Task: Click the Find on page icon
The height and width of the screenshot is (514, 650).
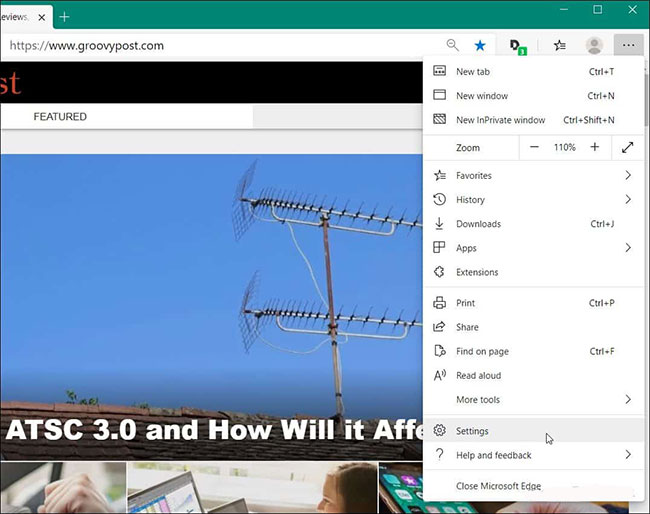Action: [x=439, y=351]
